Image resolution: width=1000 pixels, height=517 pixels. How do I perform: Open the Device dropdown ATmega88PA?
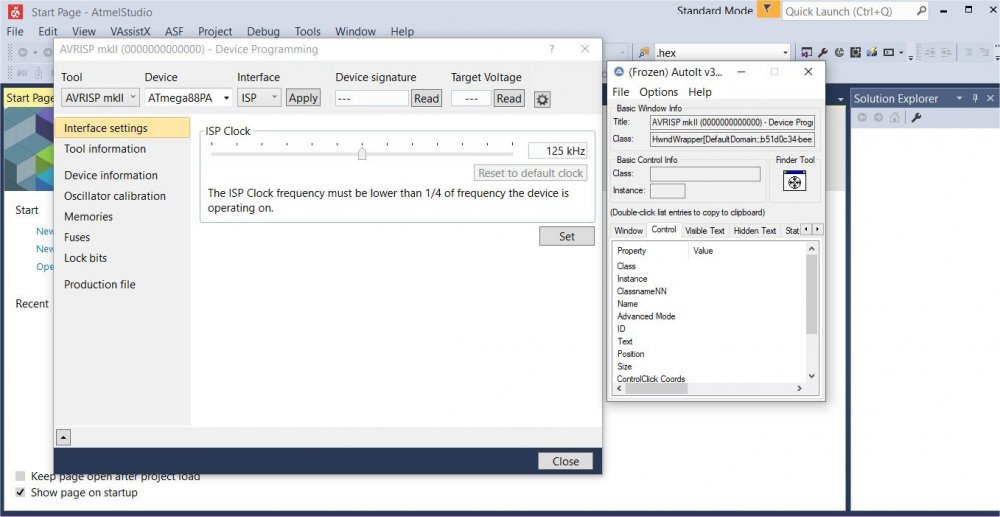click(188, 98)
